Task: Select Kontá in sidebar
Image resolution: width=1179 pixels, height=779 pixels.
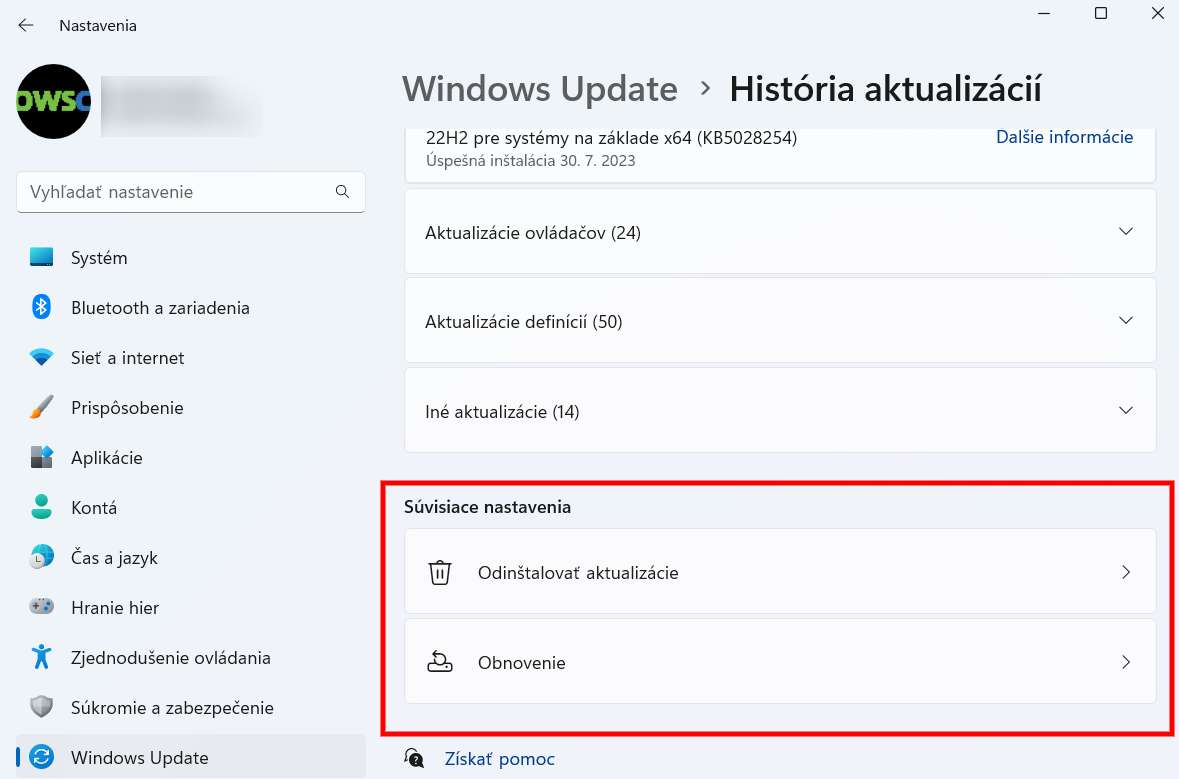Action: (x=191, y=508)
